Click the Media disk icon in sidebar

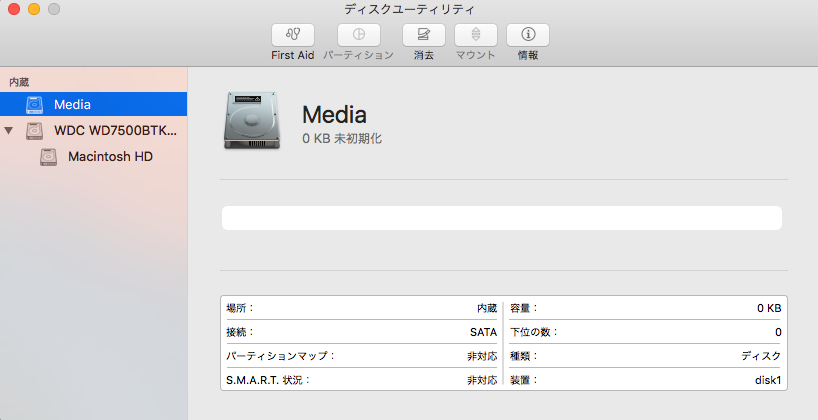(35, 104)
